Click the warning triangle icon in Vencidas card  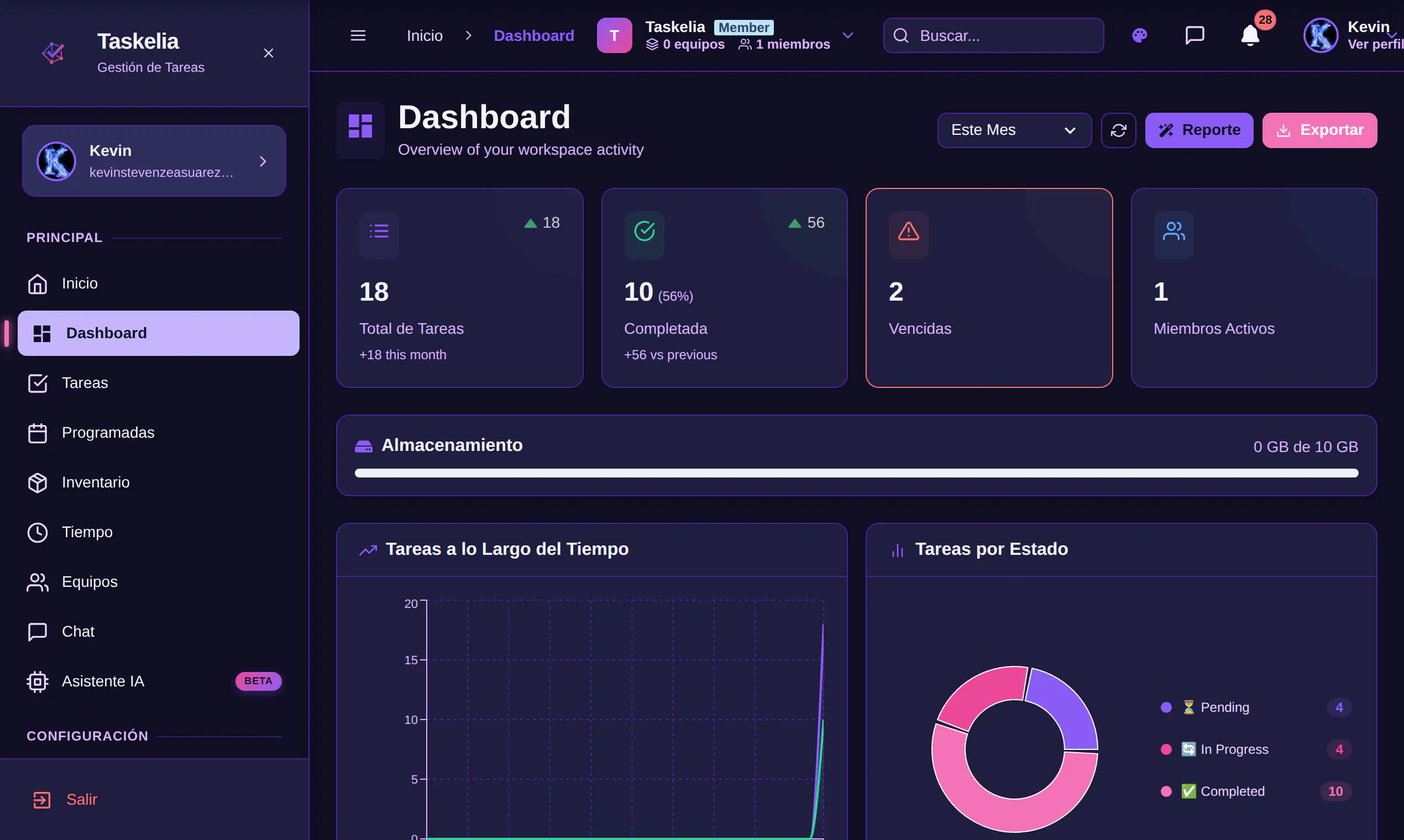[x=908, y=232]
